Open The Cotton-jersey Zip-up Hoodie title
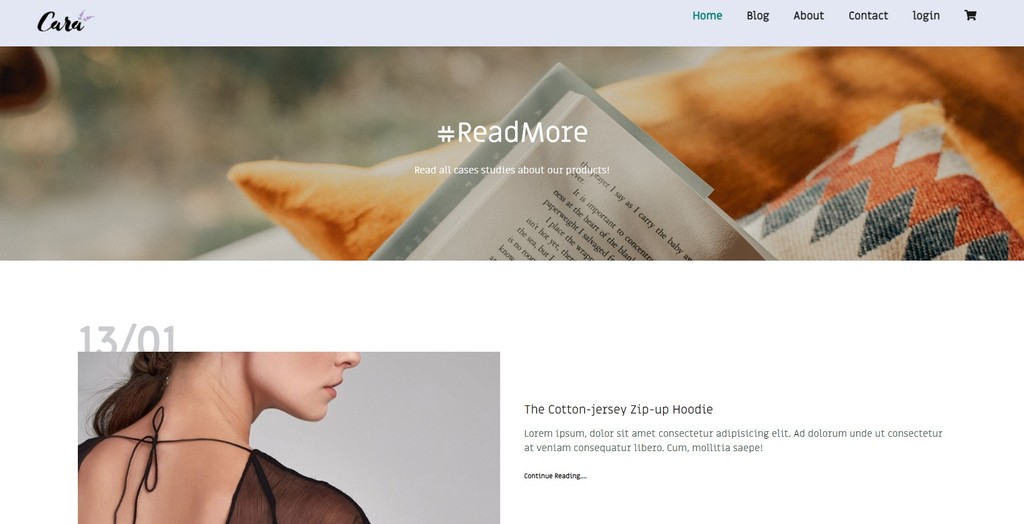 point(618,410)
